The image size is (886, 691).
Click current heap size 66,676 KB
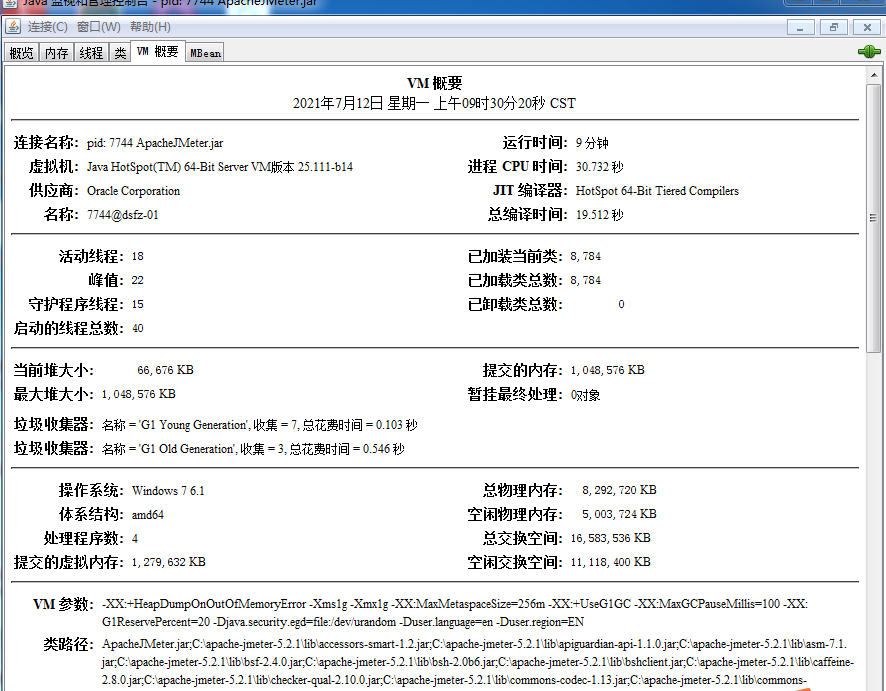(x=166, y=370)
